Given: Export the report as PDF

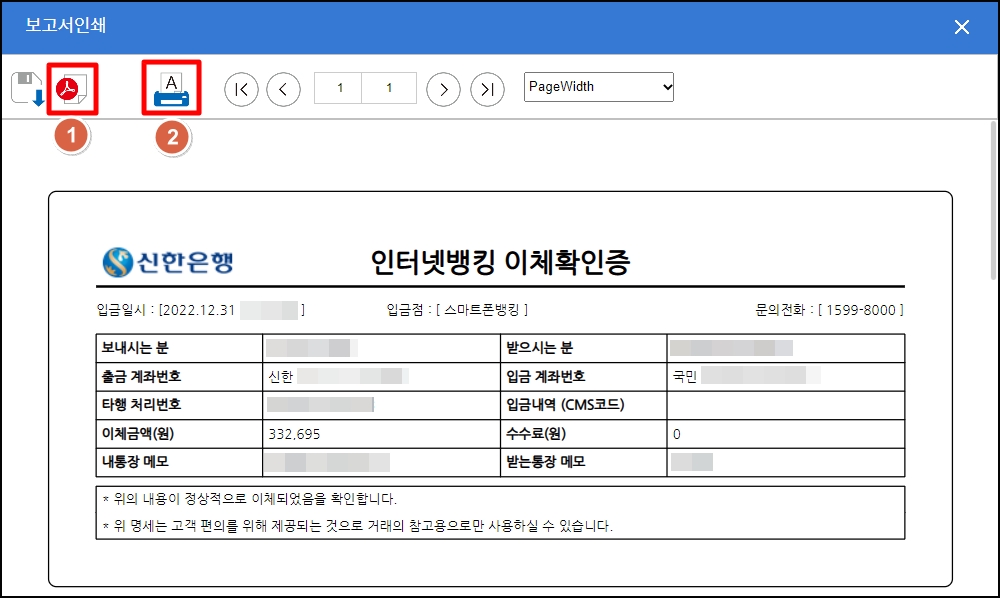Looking at the screenshot, I should [x=71, y=88].
